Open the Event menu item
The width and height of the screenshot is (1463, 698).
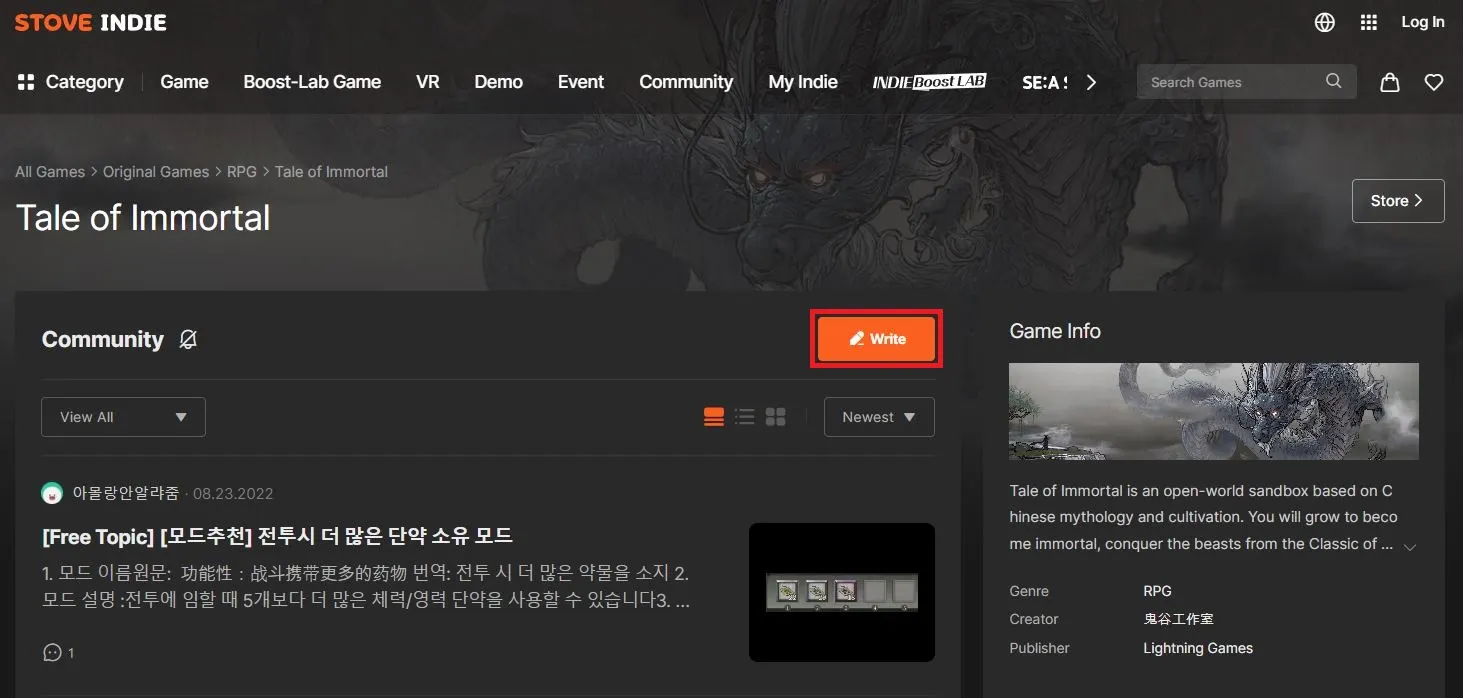tap(581, 82)
